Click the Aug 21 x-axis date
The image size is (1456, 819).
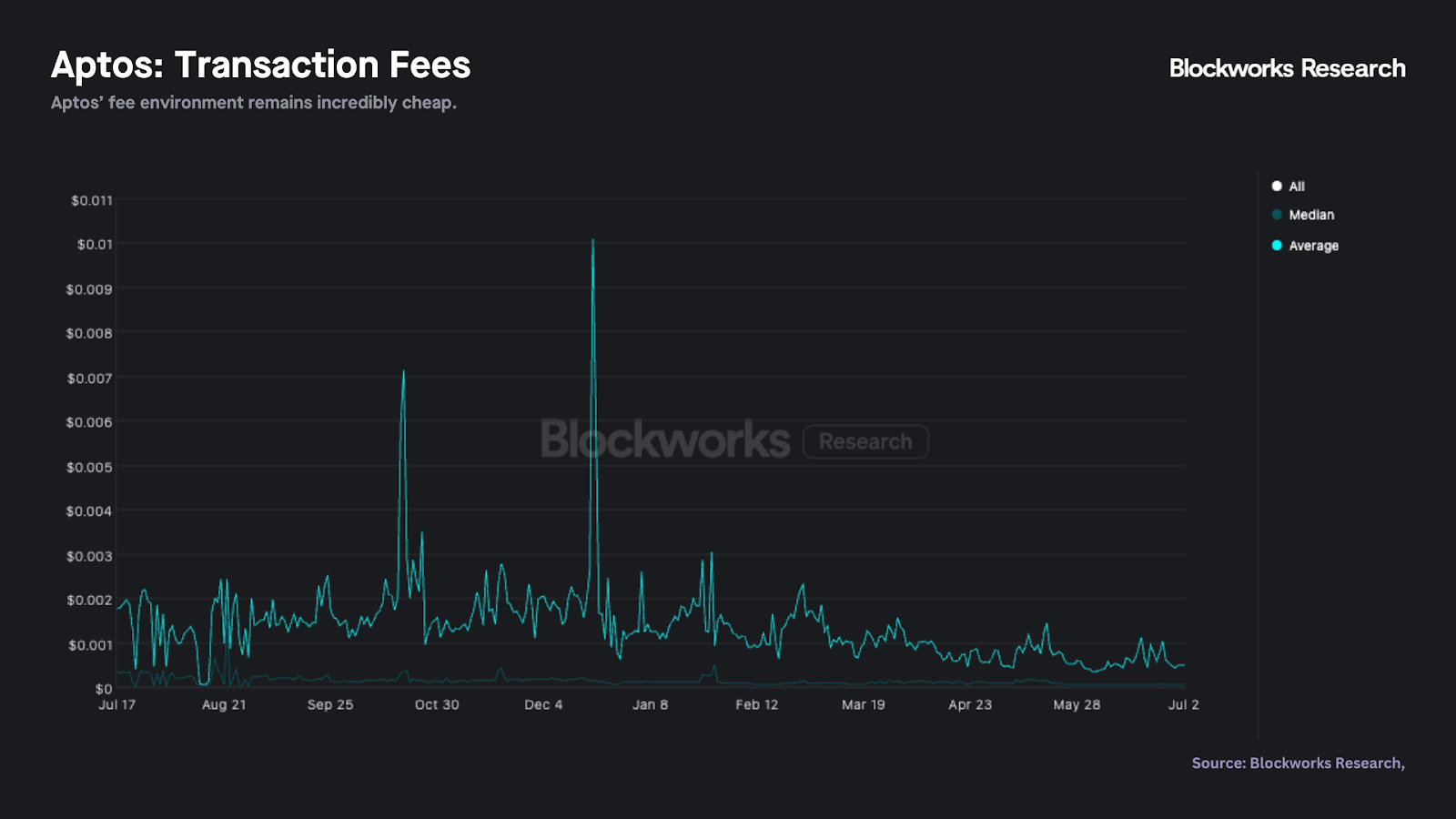coord(224,704)
